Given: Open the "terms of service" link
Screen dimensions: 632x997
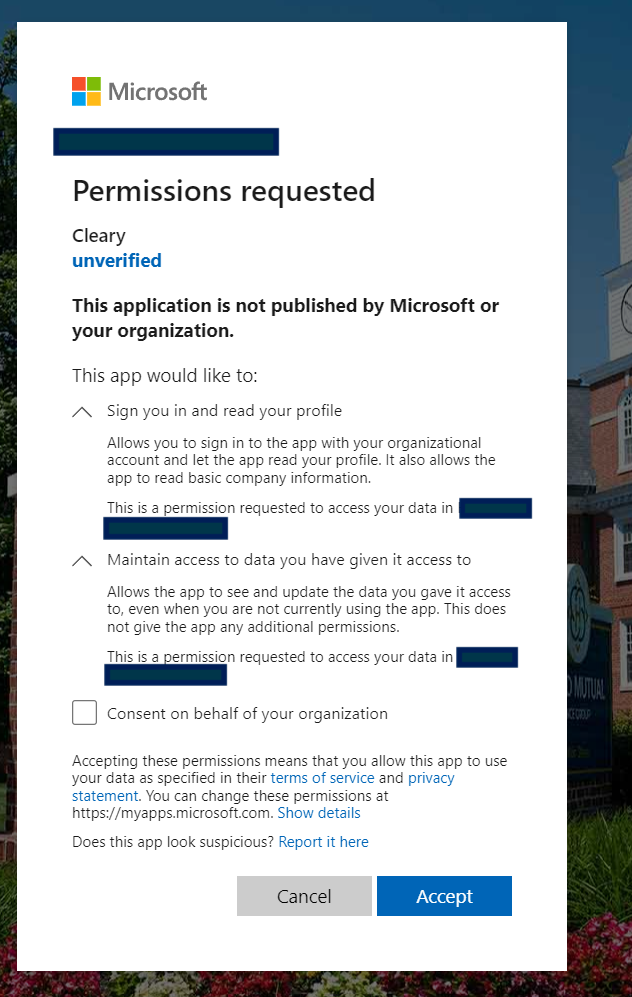Looking at the screenshot, I should [x=322, y=777].
